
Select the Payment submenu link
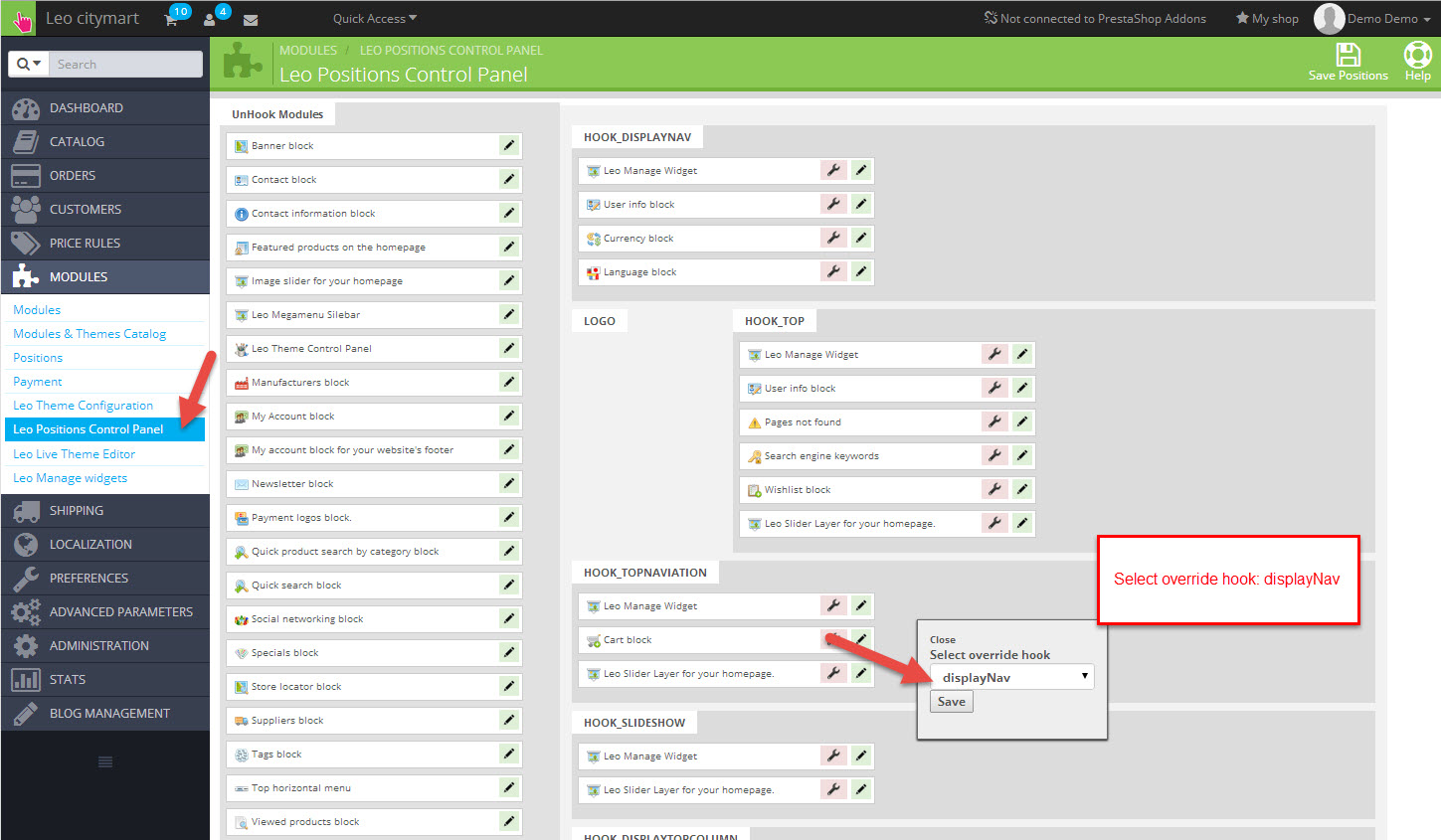click(x=37, y=382)
